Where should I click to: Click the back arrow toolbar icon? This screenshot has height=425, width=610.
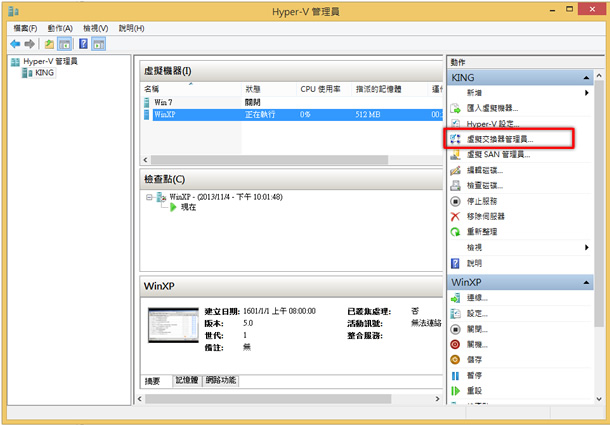pos(15,44)
